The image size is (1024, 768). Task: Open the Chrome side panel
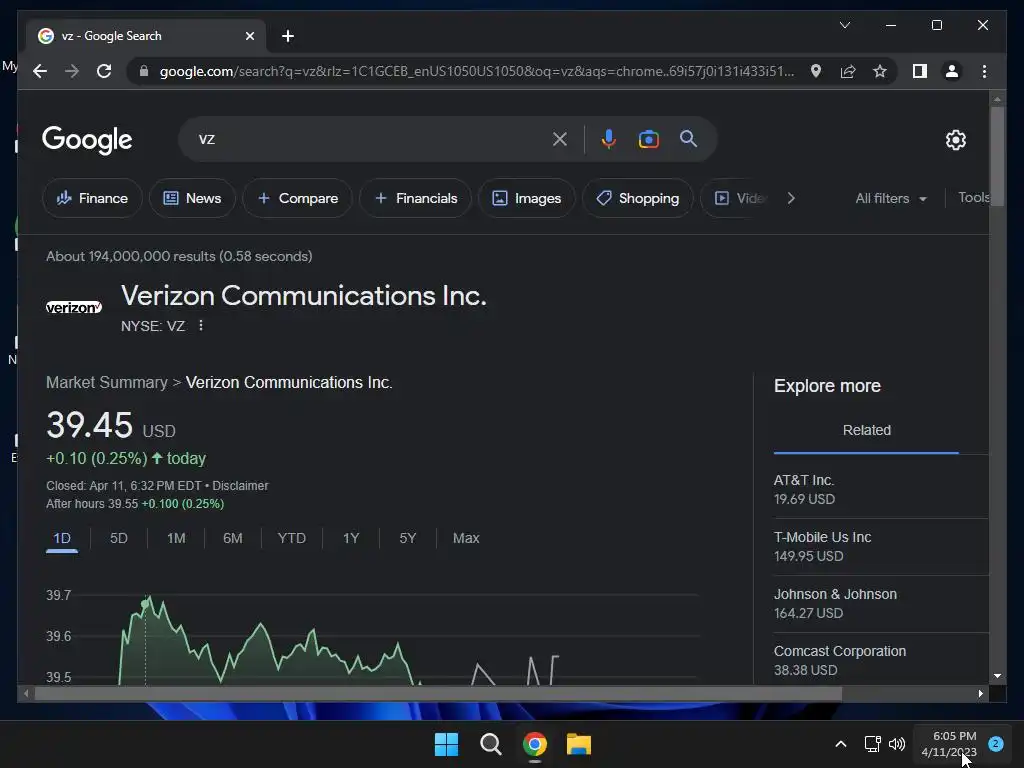pyautogui.click(x=920, y=71)
